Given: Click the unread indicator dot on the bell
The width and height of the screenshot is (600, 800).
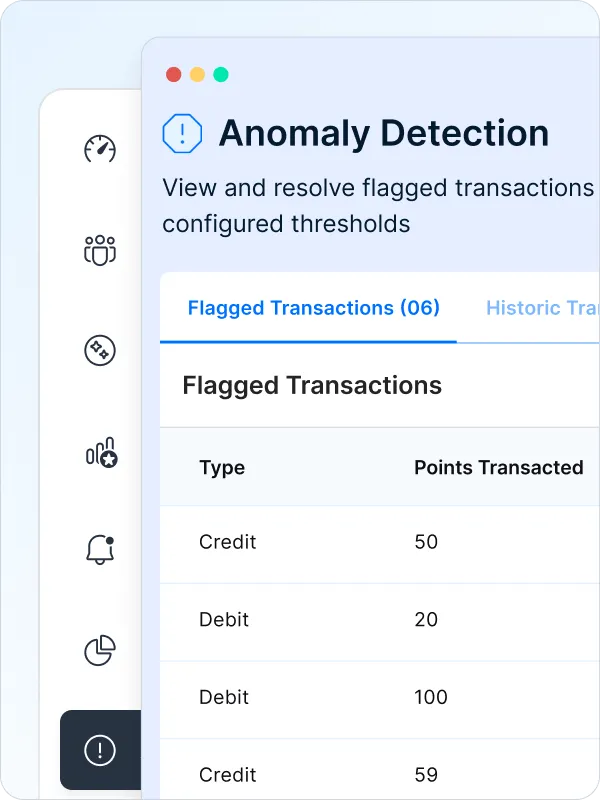Looking at the screenshot, I should (x=108, y=540).
